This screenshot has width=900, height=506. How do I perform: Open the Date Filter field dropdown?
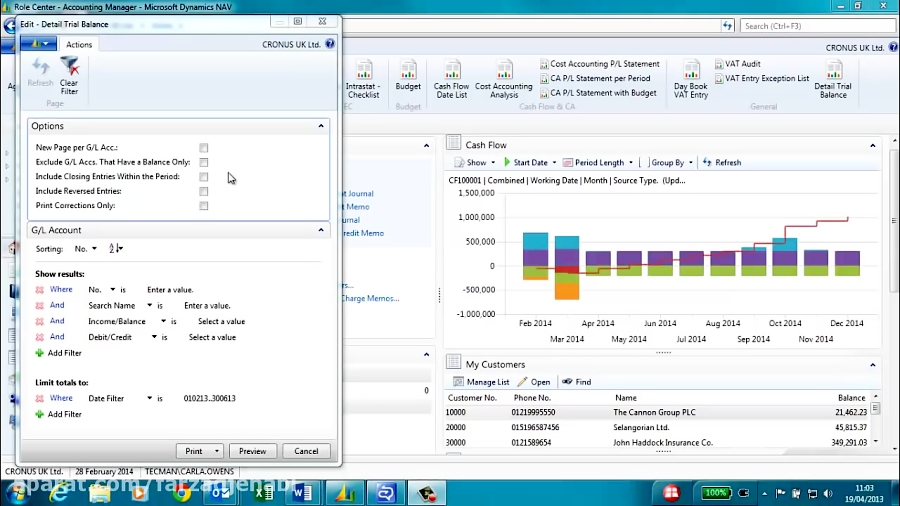point(149,398)
